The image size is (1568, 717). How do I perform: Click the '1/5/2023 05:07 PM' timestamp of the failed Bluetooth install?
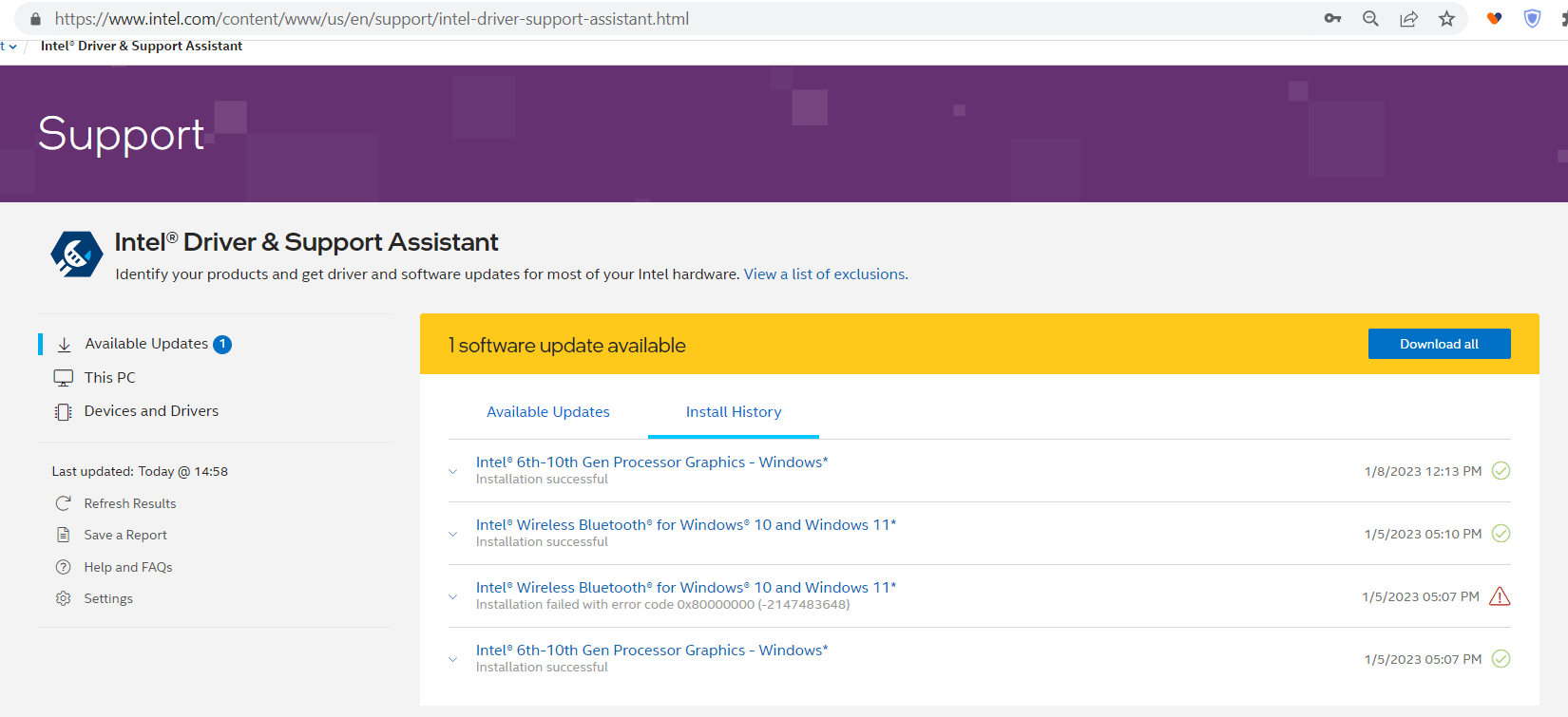pyautogui.click(x=1421, y=596)
